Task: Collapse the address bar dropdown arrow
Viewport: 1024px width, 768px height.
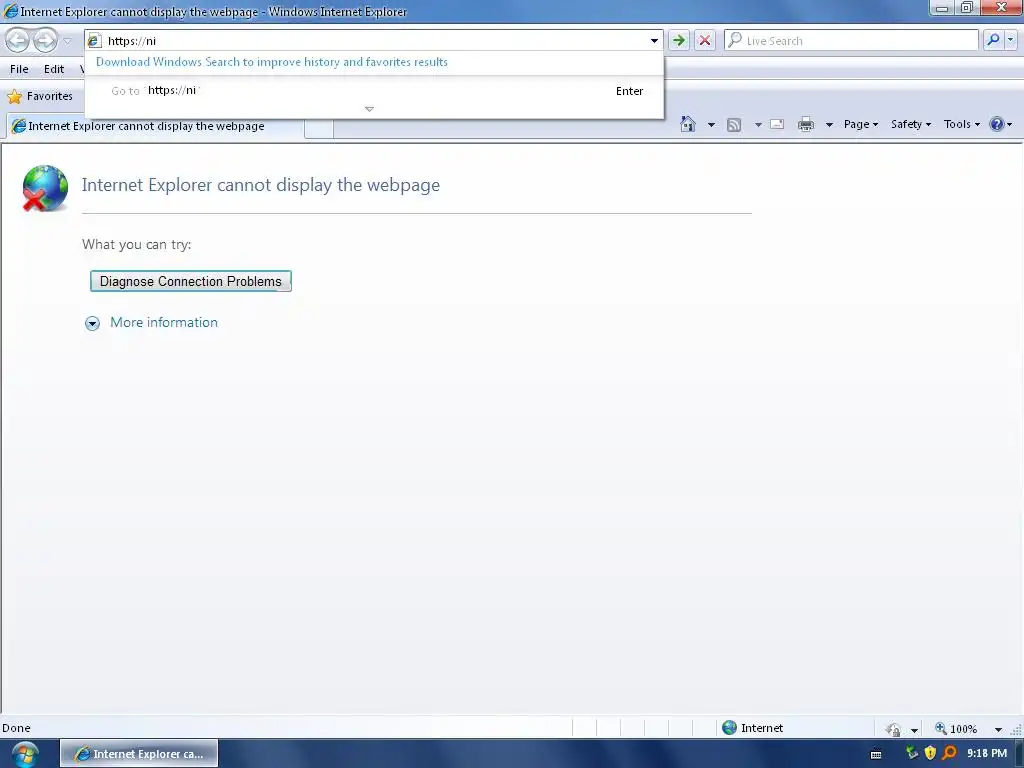Action: [x=654, y=40]
